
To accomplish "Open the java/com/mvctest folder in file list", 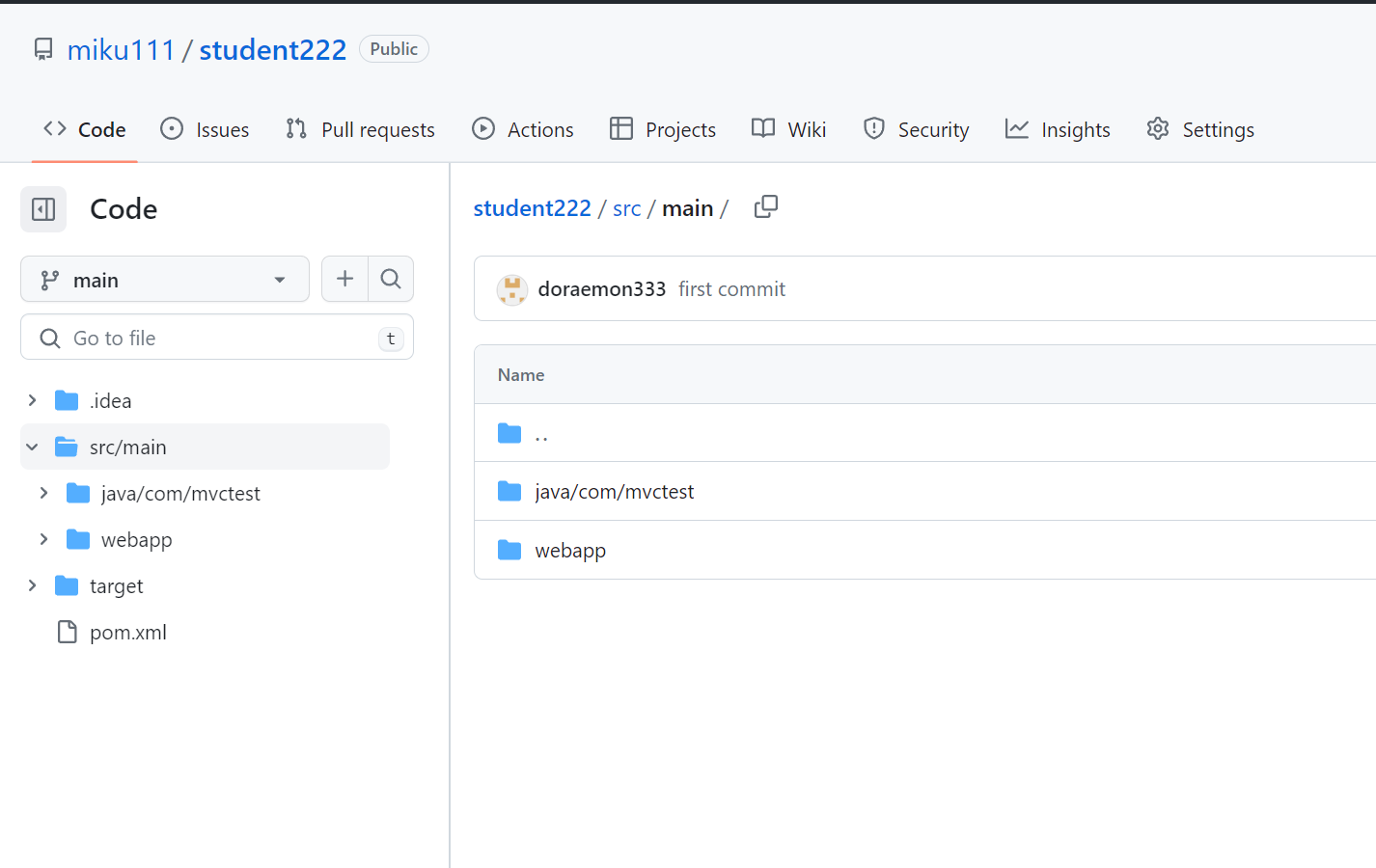I will point(614,491).
